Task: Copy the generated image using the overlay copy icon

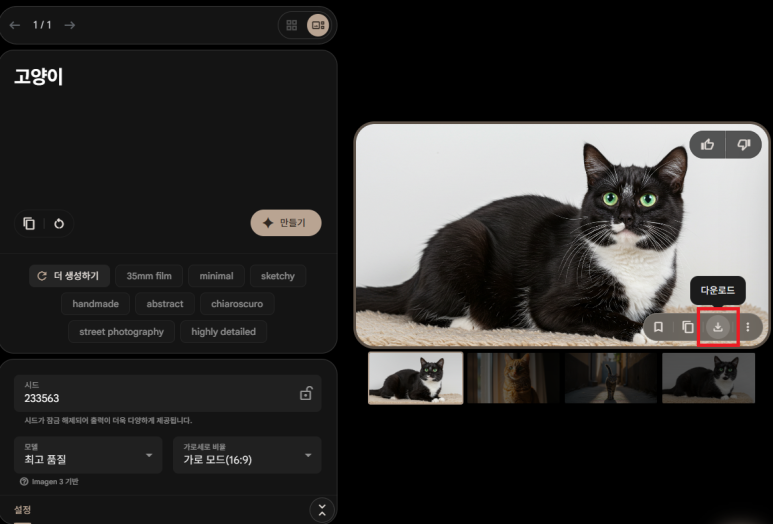Action: 688,327
